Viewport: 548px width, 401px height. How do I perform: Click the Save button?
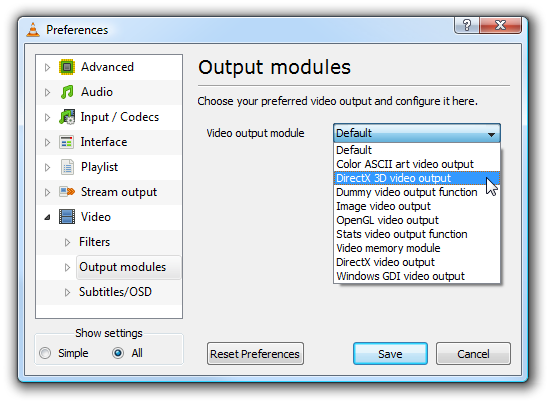tap(390, 354)
